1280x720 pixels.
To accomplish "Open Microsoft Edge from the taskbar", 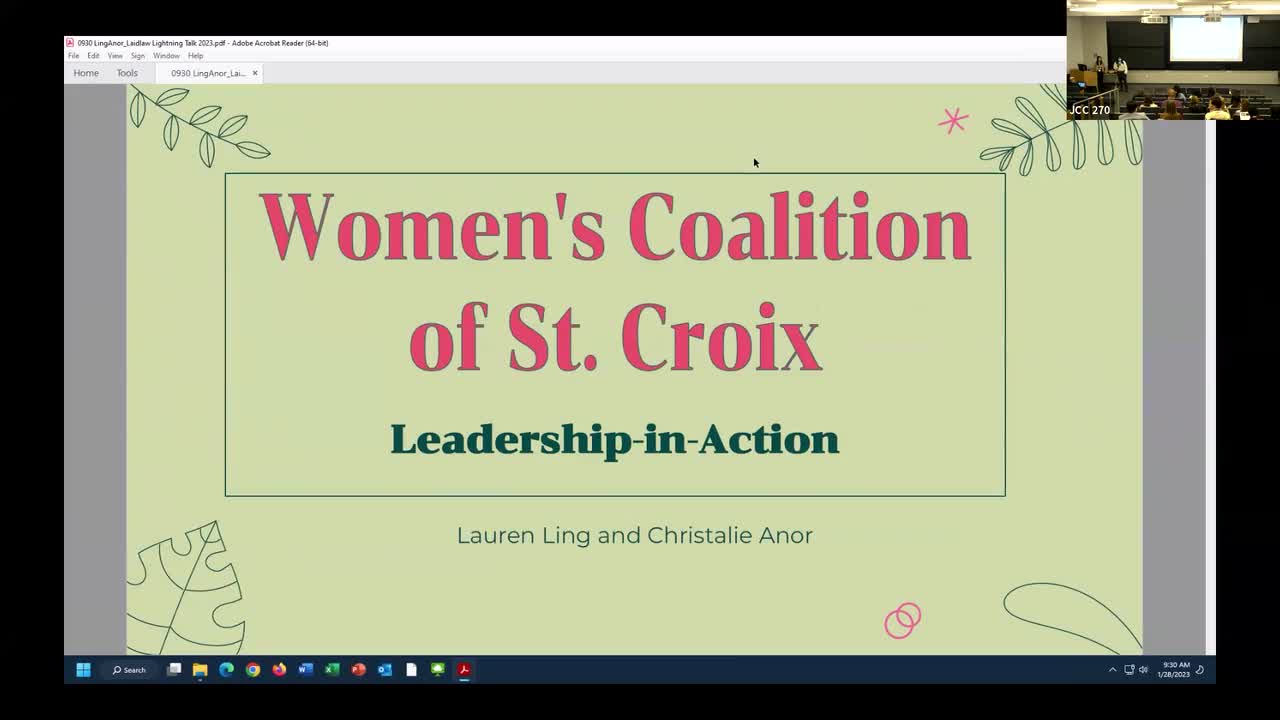I will tap(226, 670).
